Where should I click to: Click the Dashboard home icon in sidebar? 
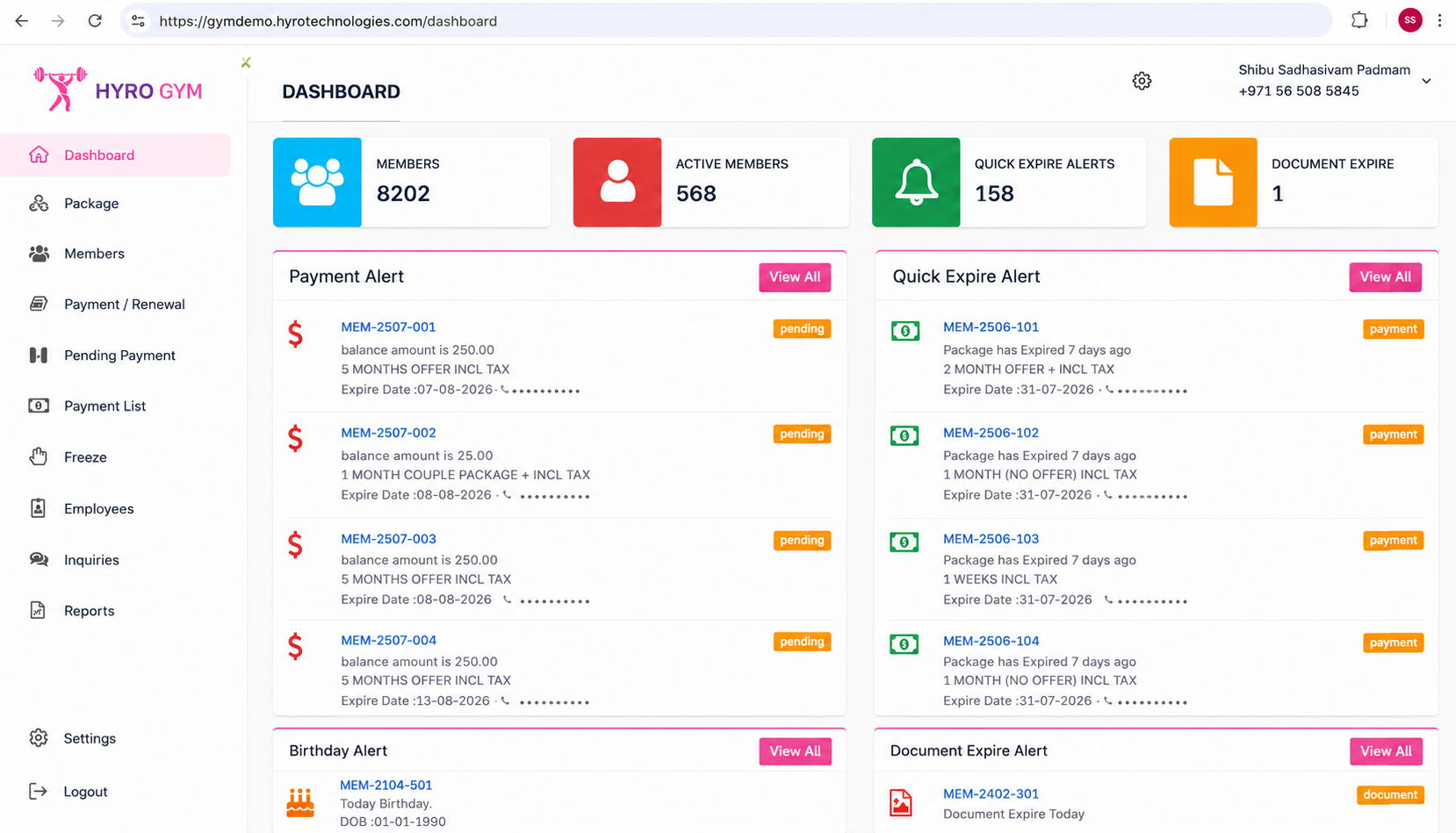39,155
